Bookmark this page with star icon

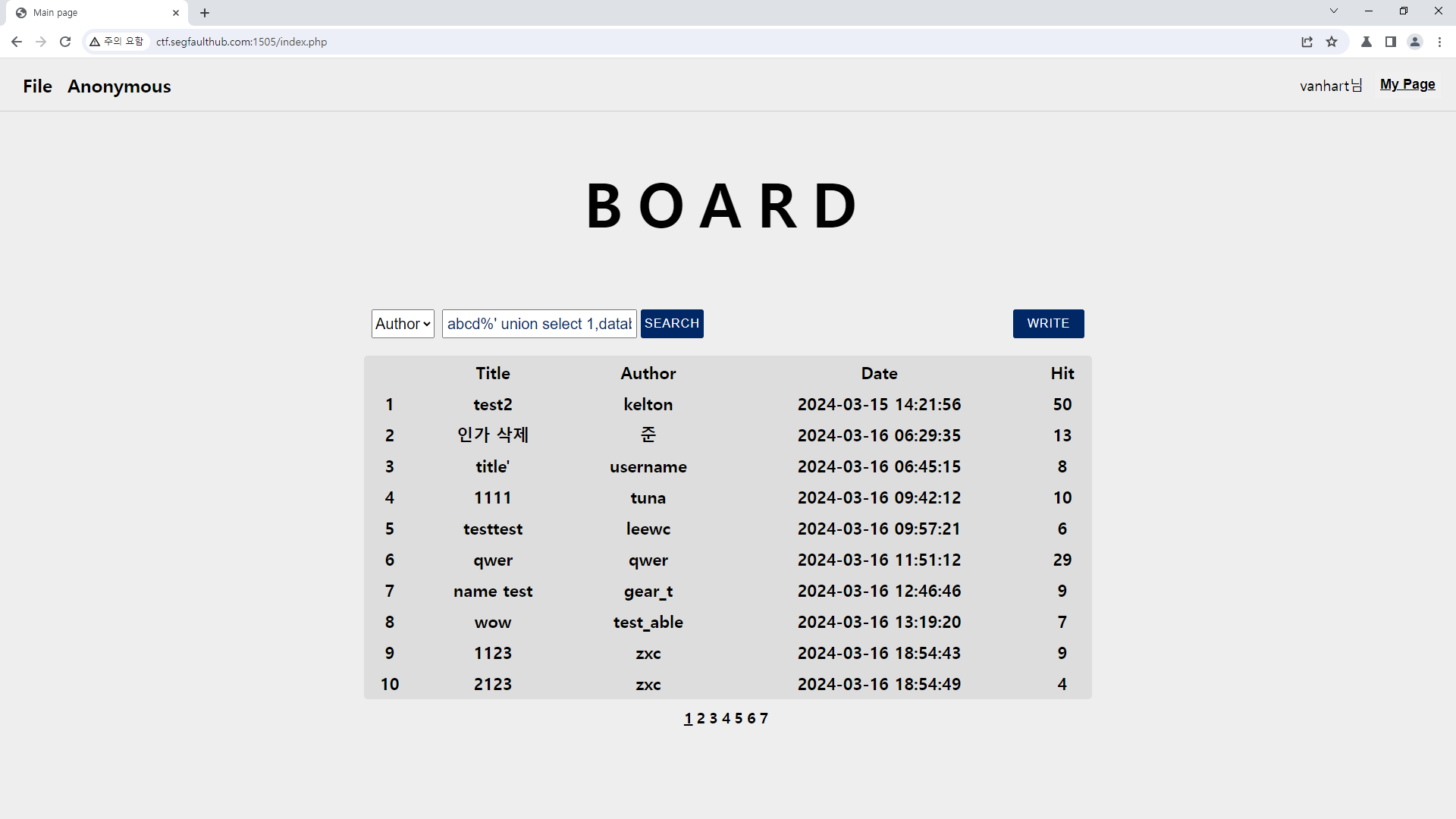1332,42
